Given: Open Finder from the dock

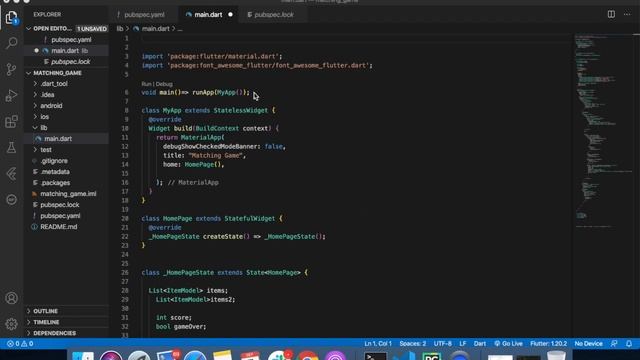Looking at the screenshot, I should point(83,356).
